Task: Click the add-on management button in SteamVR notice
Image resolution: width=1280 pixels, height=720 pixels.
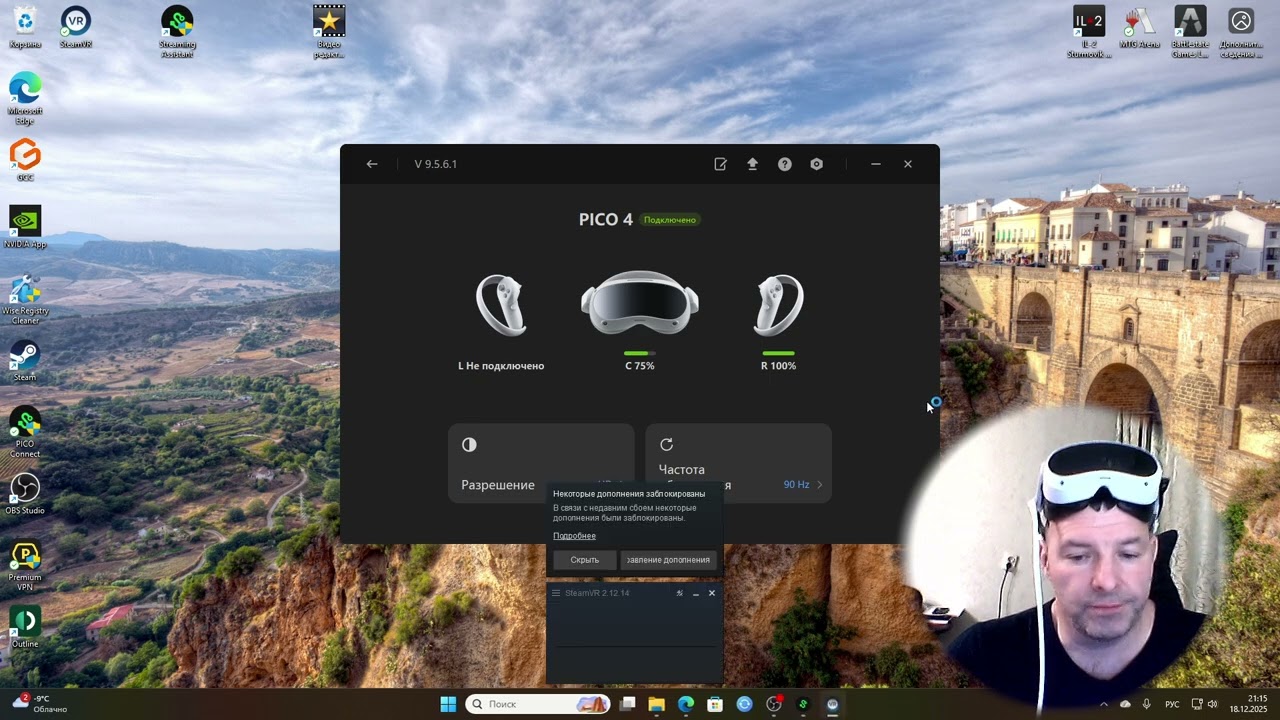Action: click(x=668, y=560)
